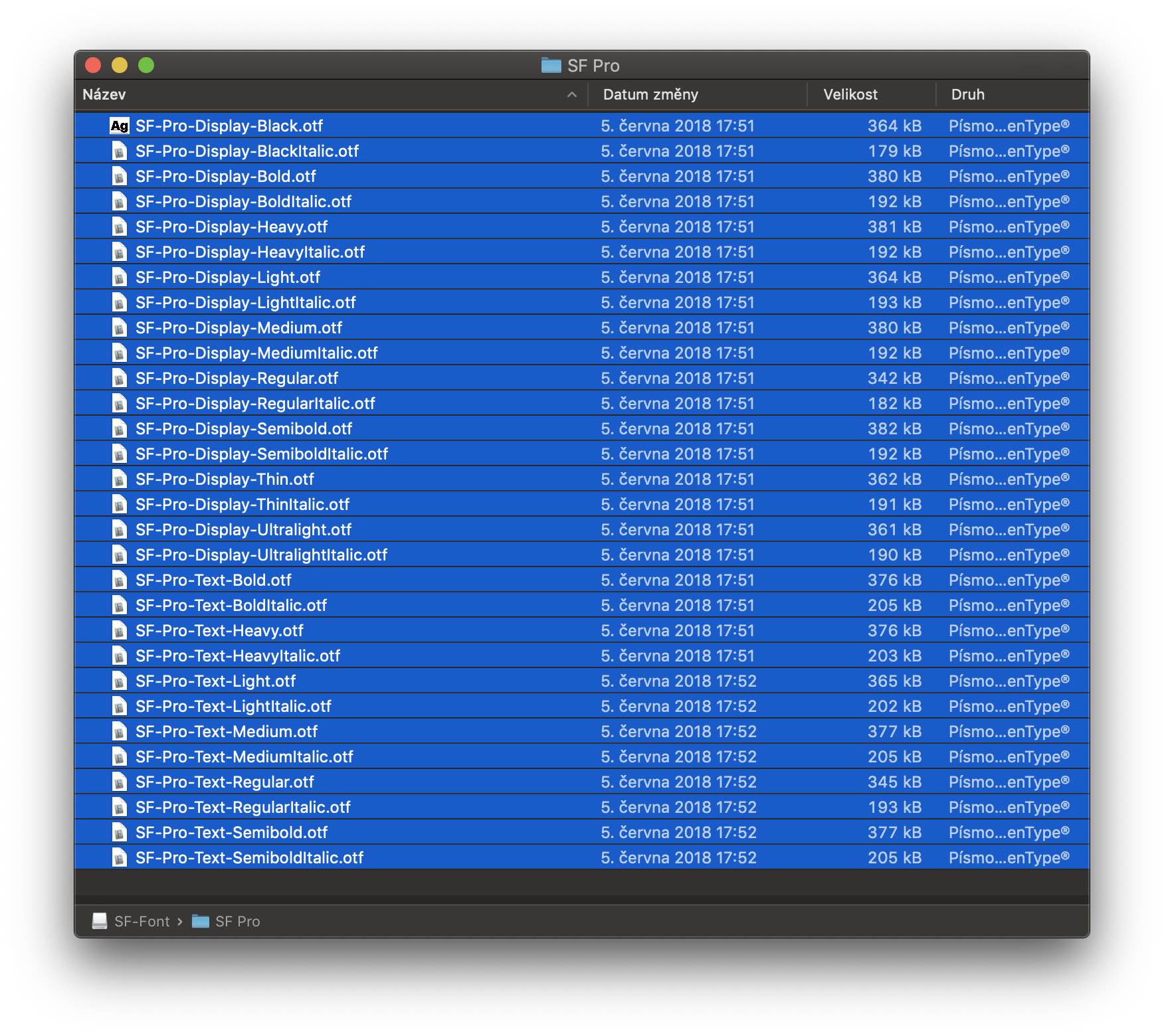Click the 179 kB size value

894,151
